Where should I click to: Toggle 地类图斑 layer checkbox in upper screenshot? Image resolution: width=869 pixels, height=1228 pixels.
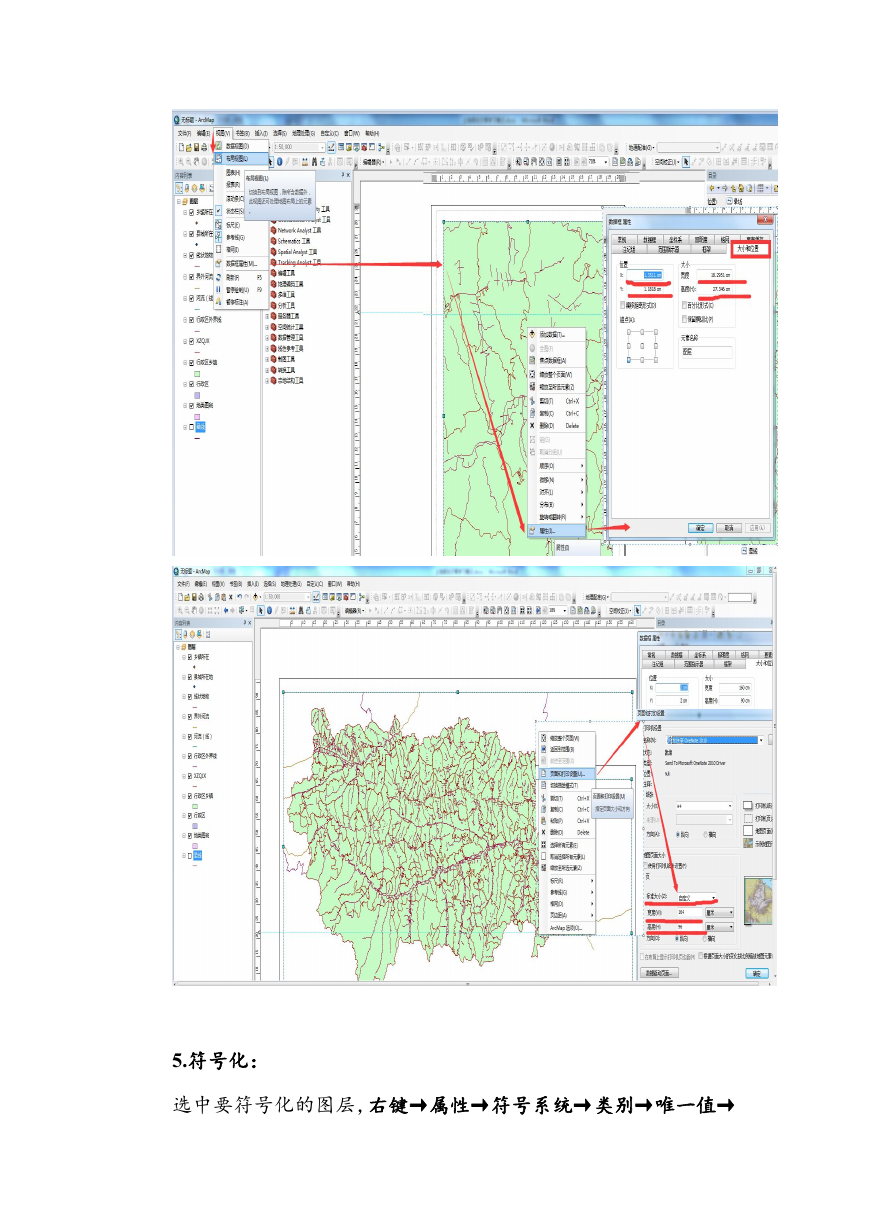191,405
